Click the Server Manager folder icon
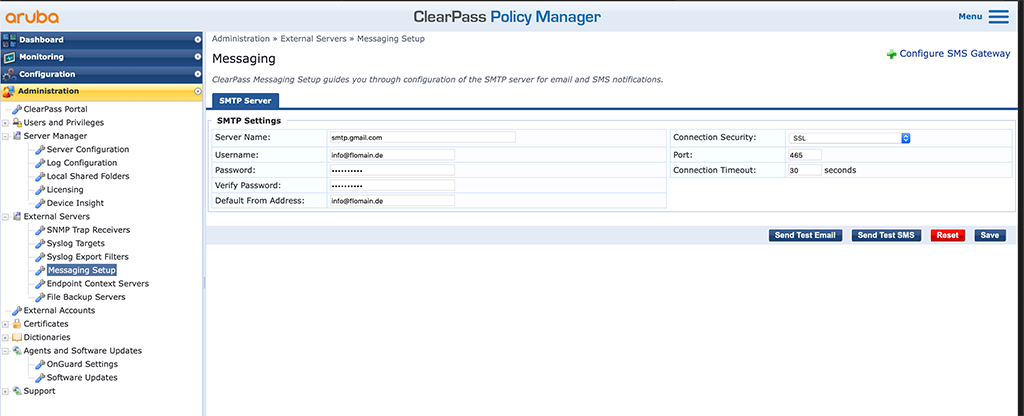The width and height of the screenshot is (1024, 416). [x=17, y=136]
